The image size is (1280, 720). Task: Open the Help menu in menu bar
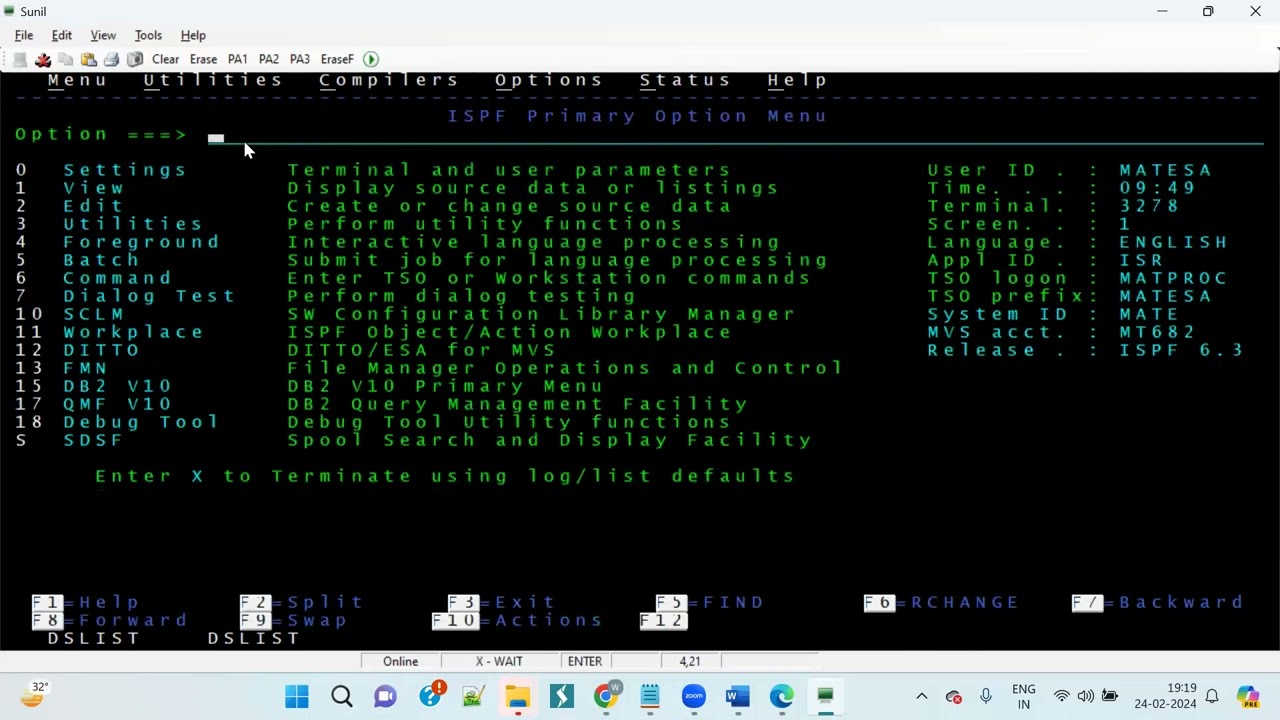point(193,35)
